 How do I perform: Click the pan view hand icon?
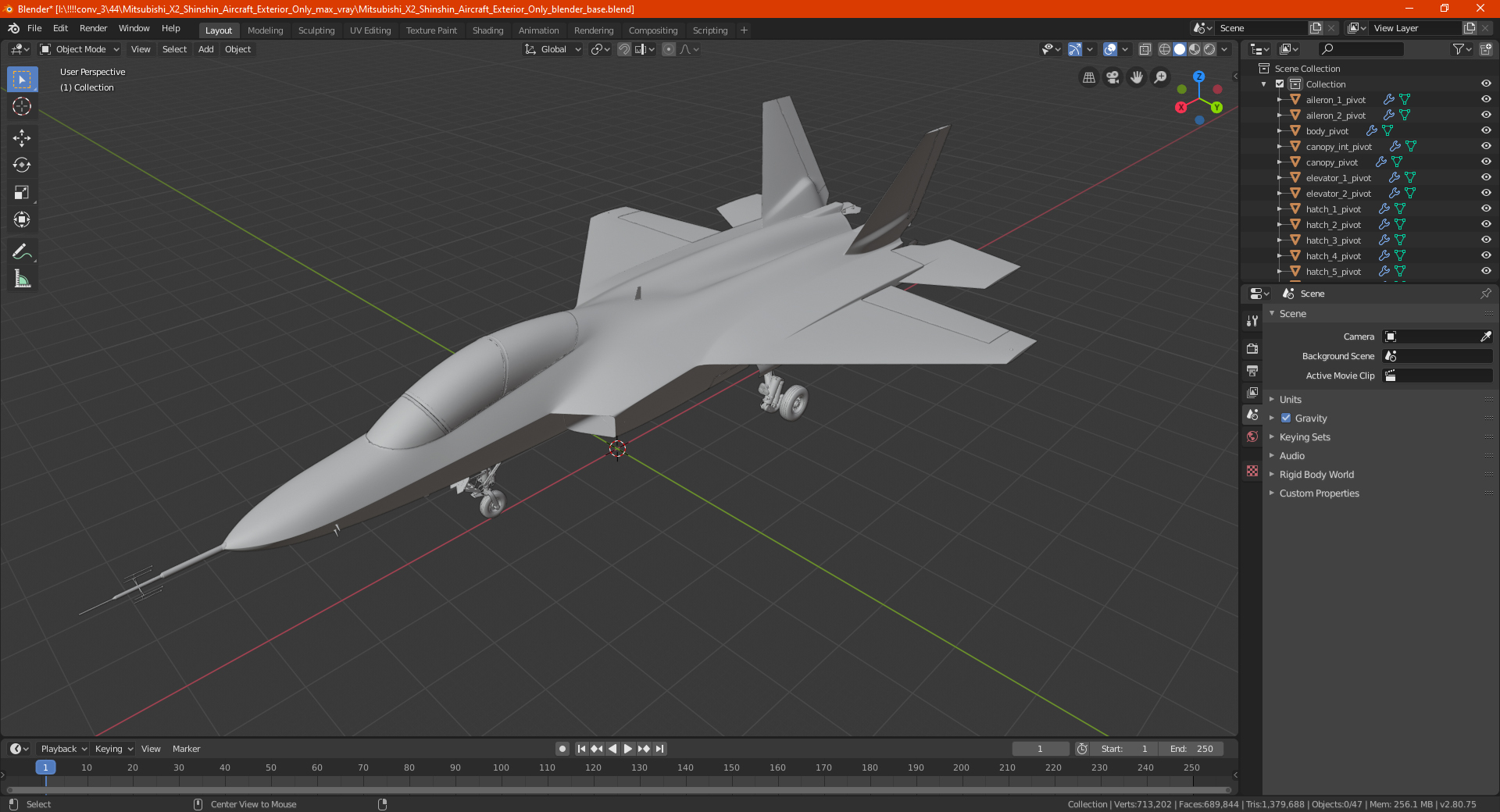click(1137, 77)
